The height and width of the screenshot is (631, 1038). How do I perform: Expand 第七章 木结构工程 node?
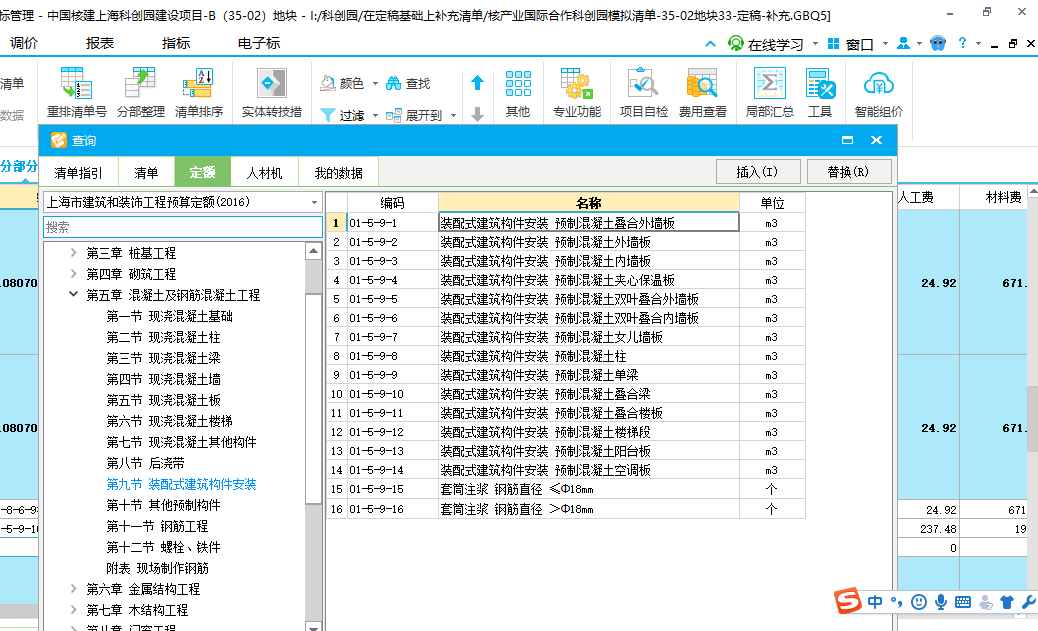pos(73,610)
